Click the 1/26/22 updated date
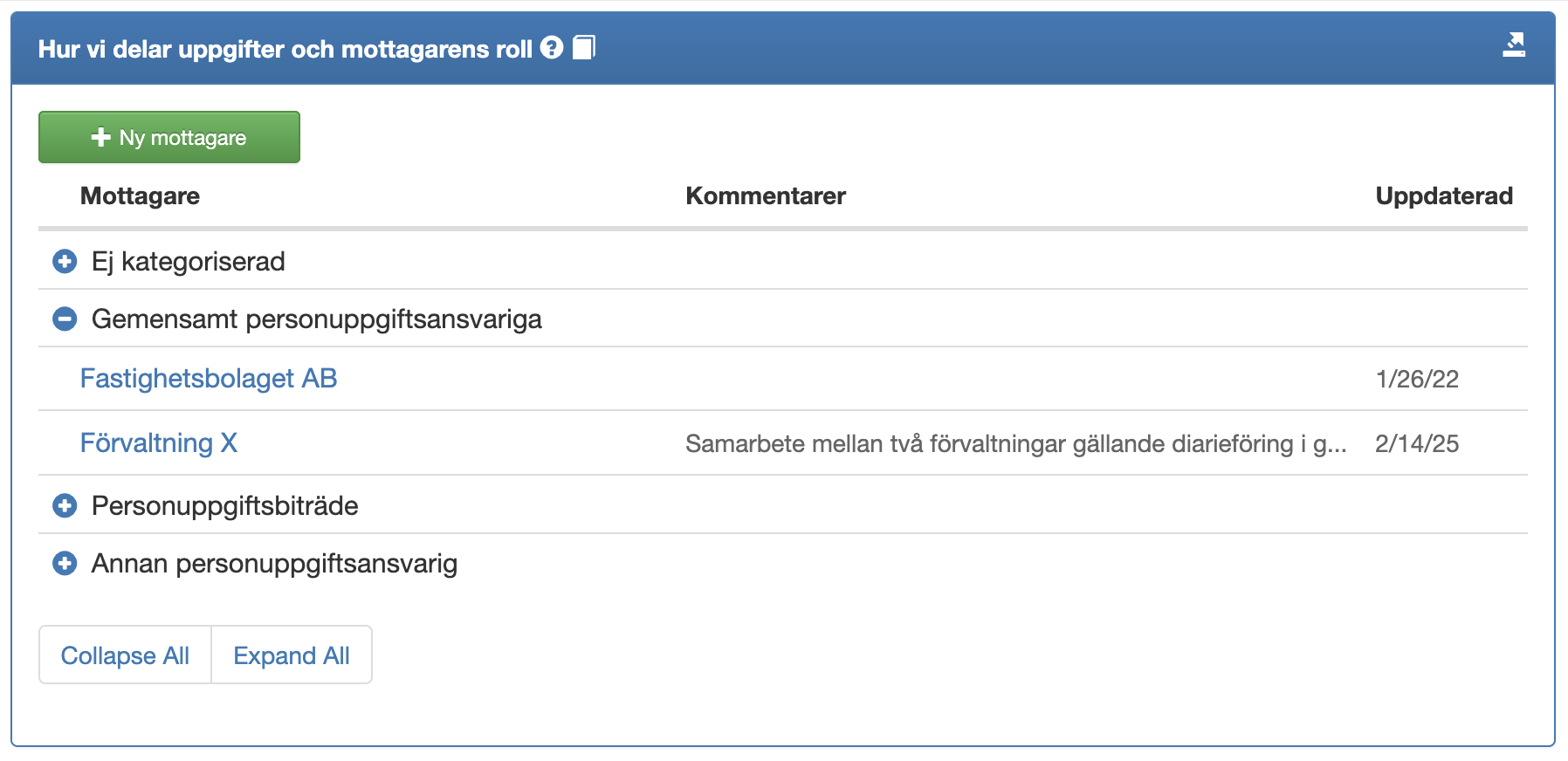1568x761 pixels. [1417, 380]
